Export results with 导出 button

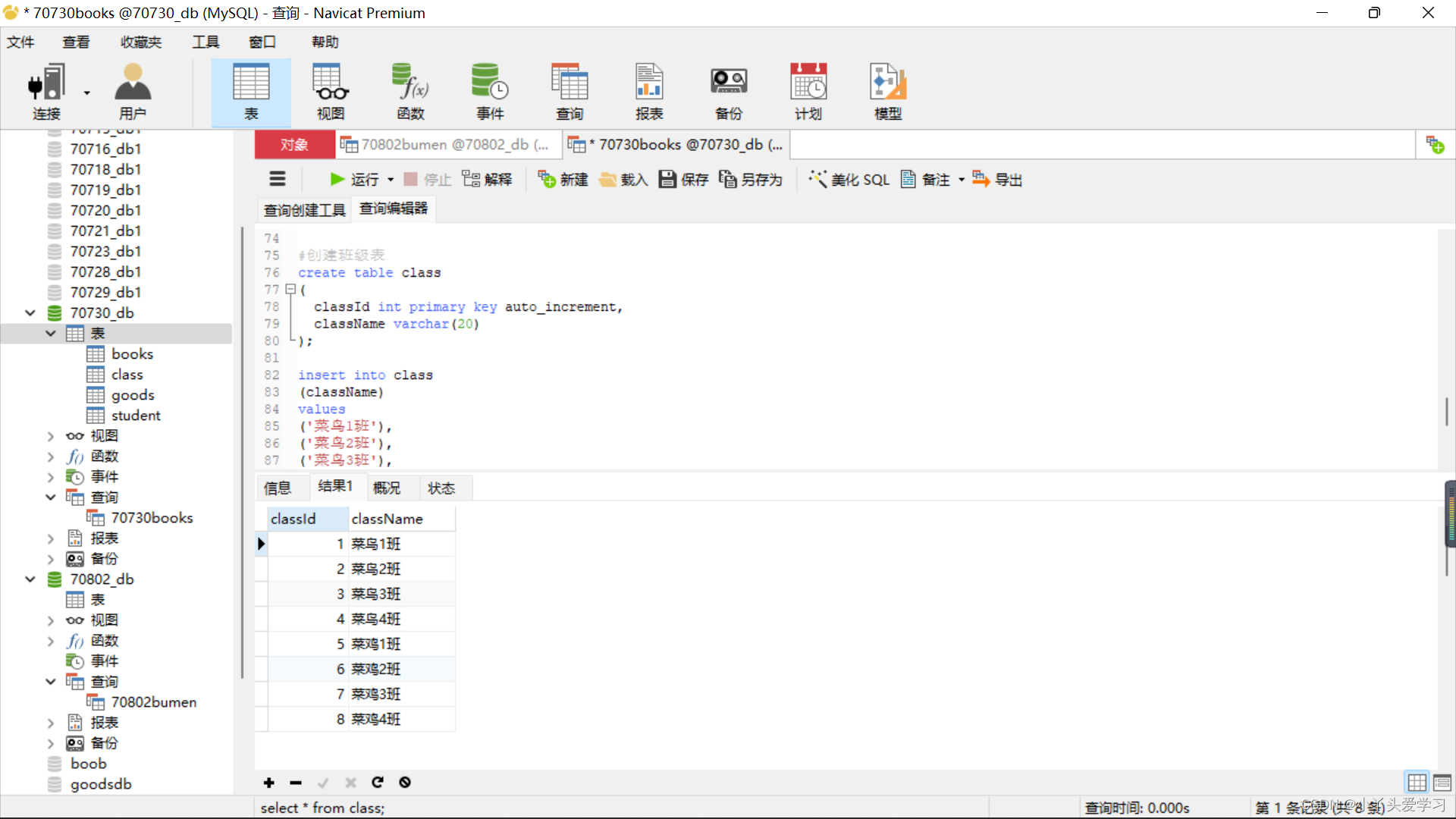[997, 180]
